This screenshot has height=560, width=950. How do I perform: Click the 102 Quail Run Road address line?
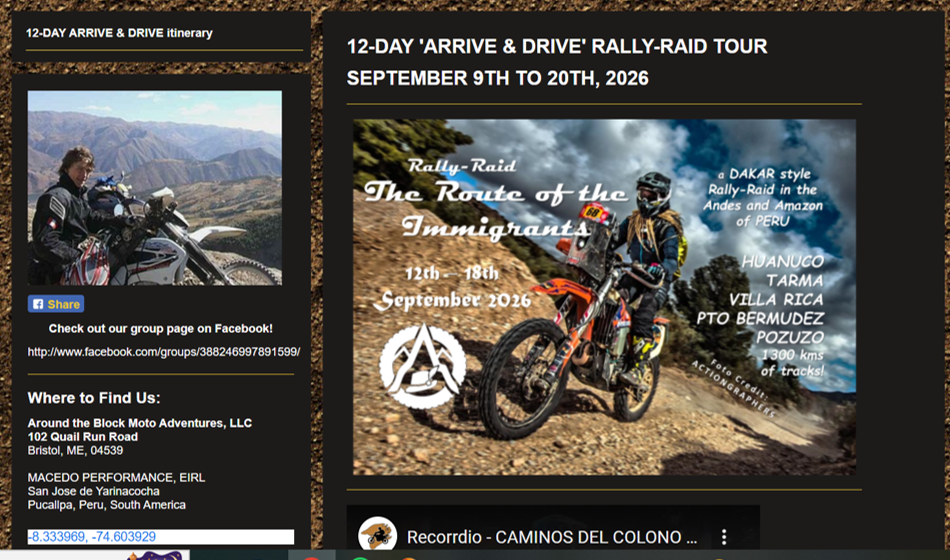(x=82, y=436)
